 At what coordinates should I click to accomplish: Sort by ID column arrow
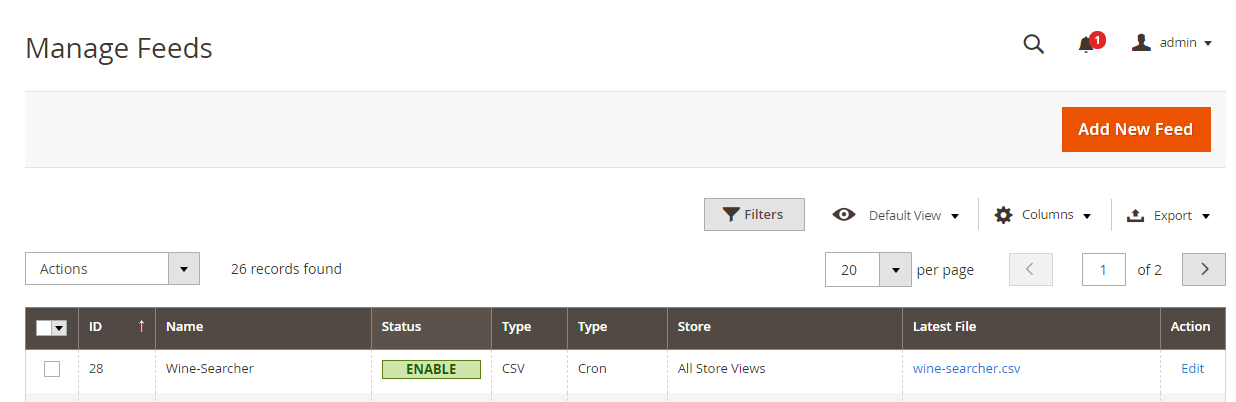[141, 326]
